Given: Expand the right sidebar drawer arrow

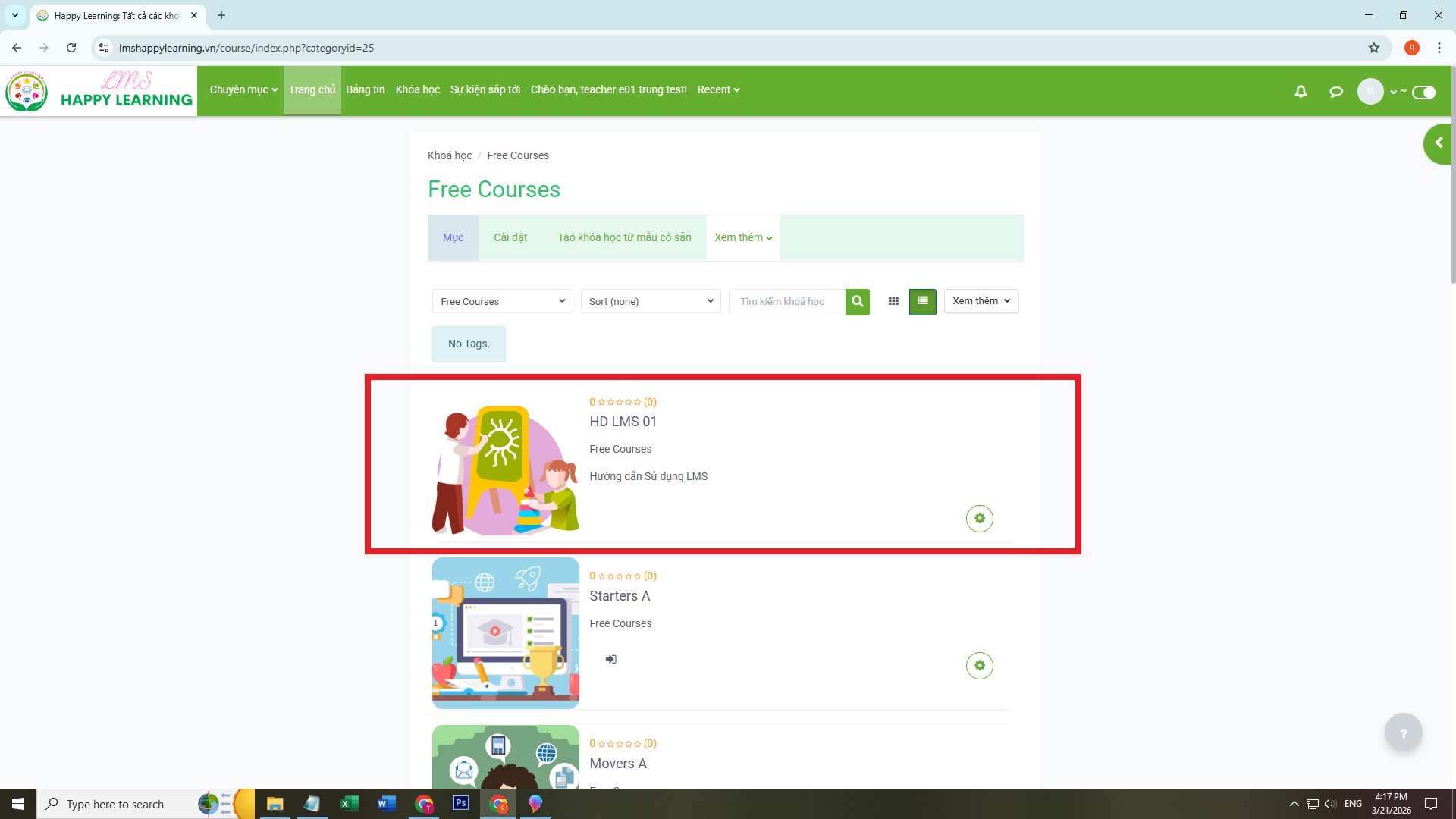Looking at the screenshot, I should [1438, 143].
